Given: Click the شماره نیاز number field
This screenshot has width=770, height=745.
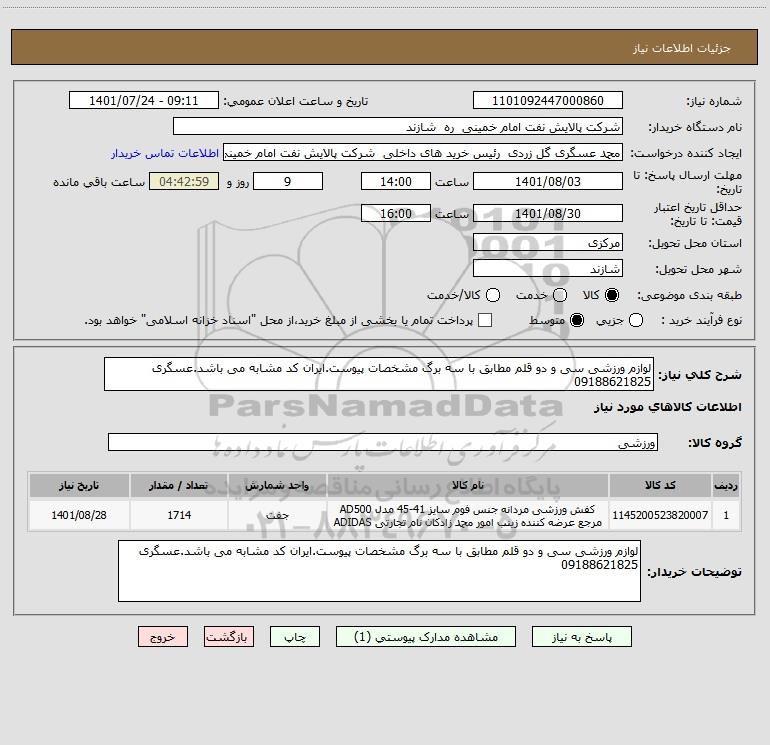Looking at the screenshot, I should [x=548, y=100].
